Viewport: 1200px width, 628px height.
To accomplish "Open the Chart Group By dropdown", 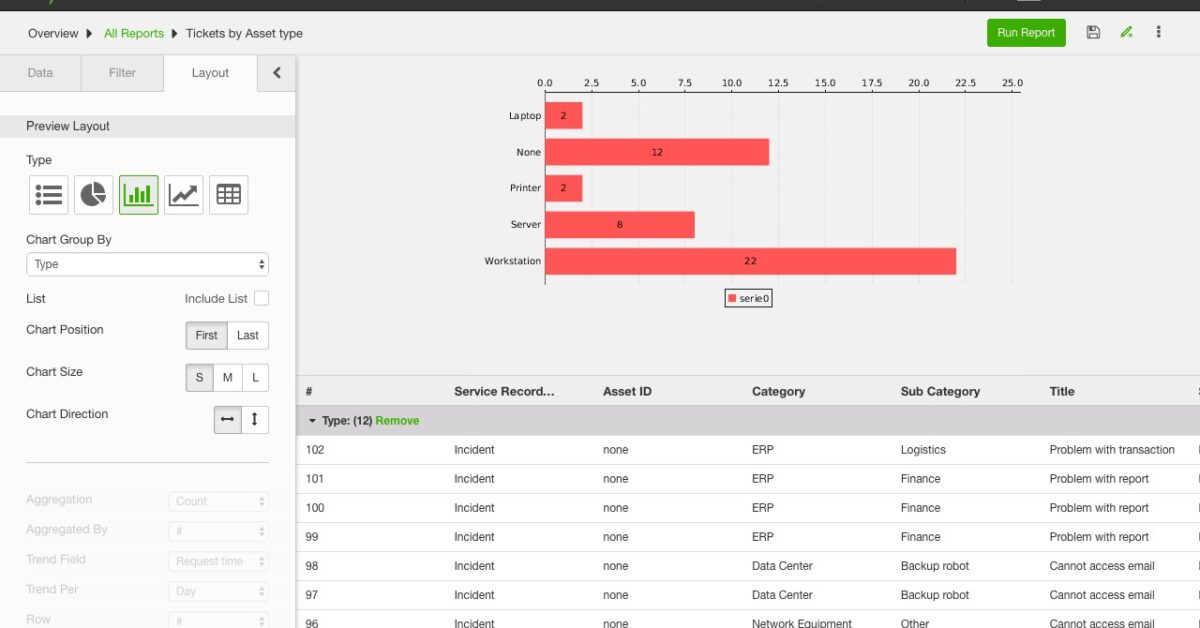I will click(147, 263).
